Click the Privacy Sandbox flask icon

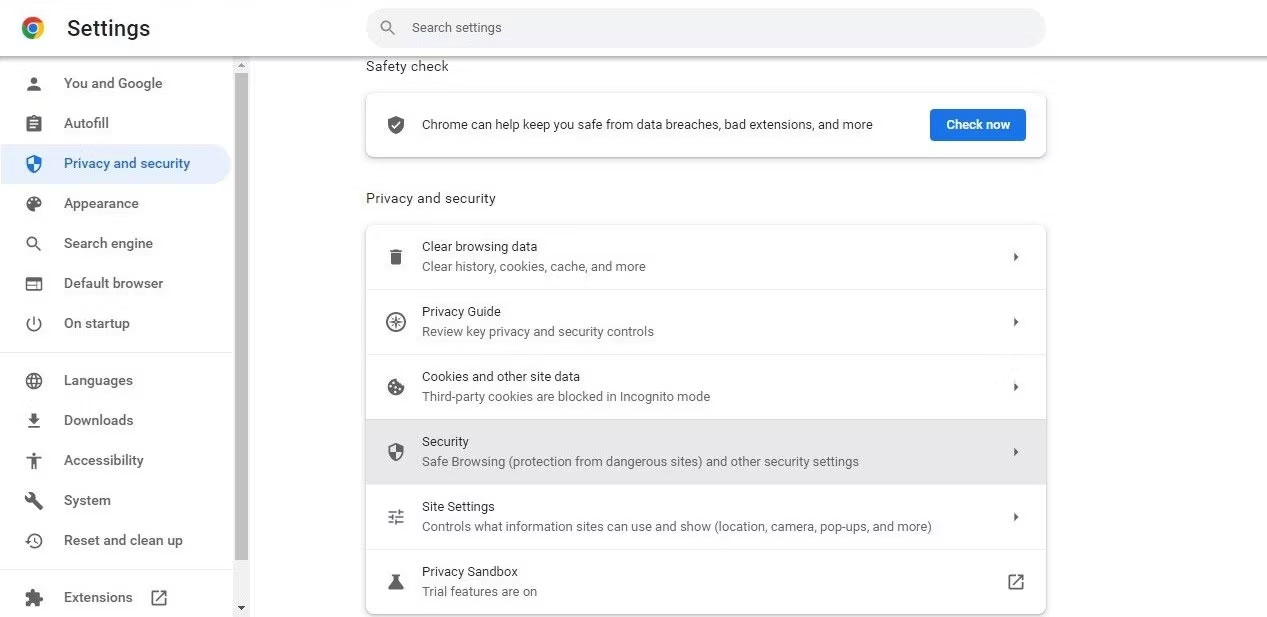click(x=396, y=582)
